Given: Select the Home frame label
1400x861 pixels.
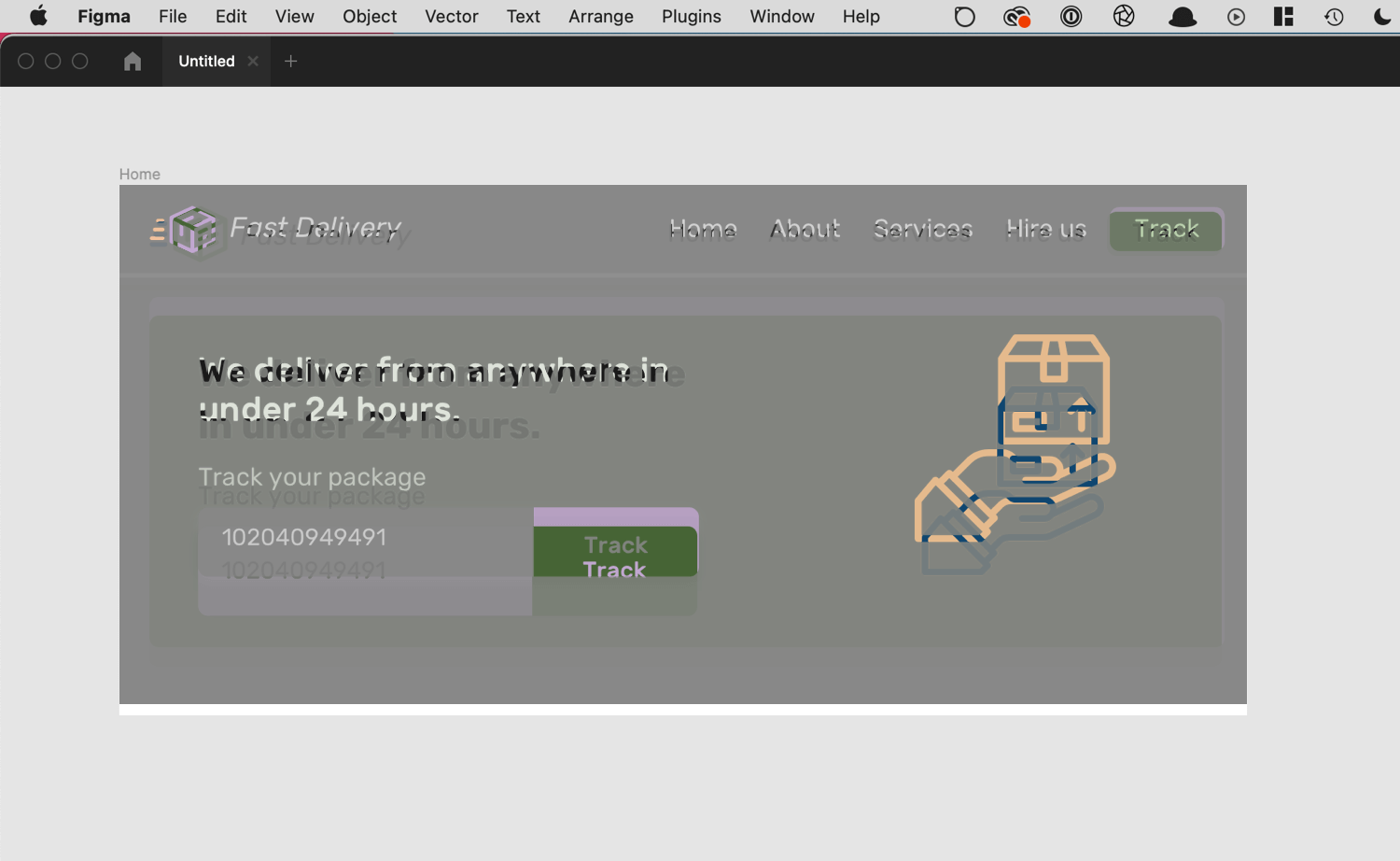Looking at the screenshot, I should pyautogui.click(x=140, y=175).
